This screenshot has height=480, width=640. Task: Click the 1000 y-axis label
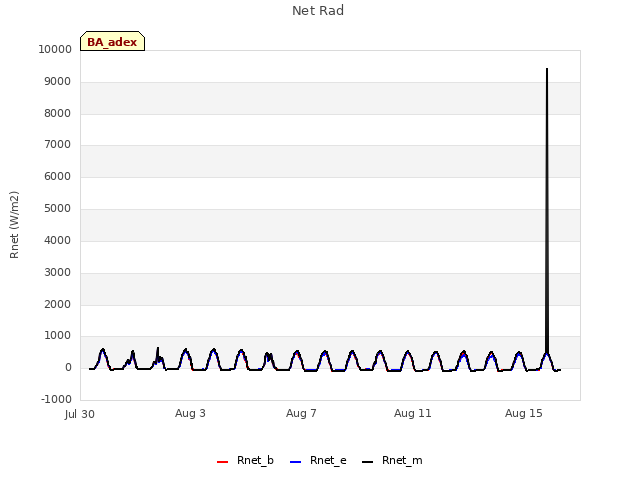[x=58, y=336]
